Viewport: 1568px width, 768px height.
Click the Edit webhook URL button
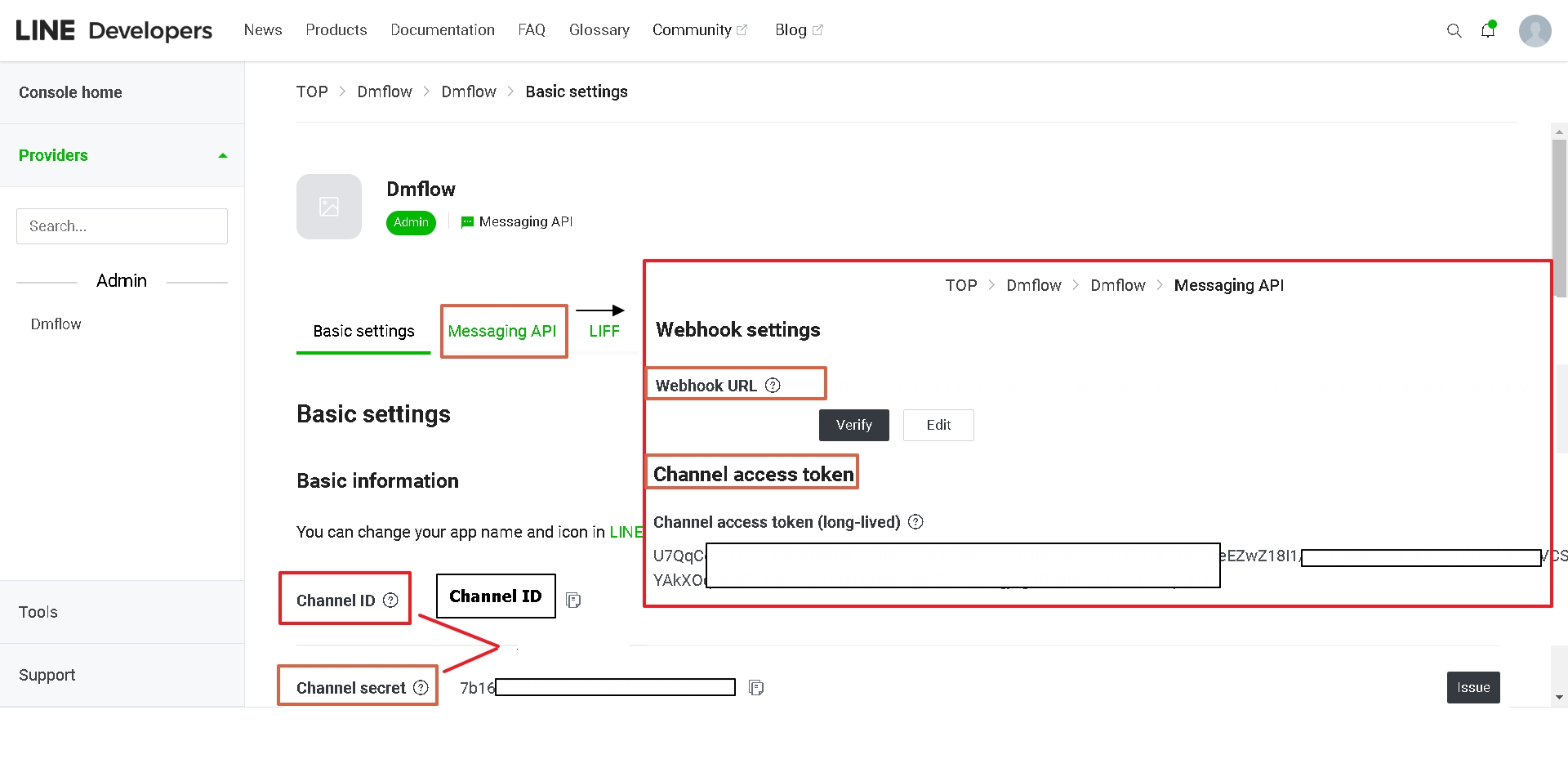point(938,425)
